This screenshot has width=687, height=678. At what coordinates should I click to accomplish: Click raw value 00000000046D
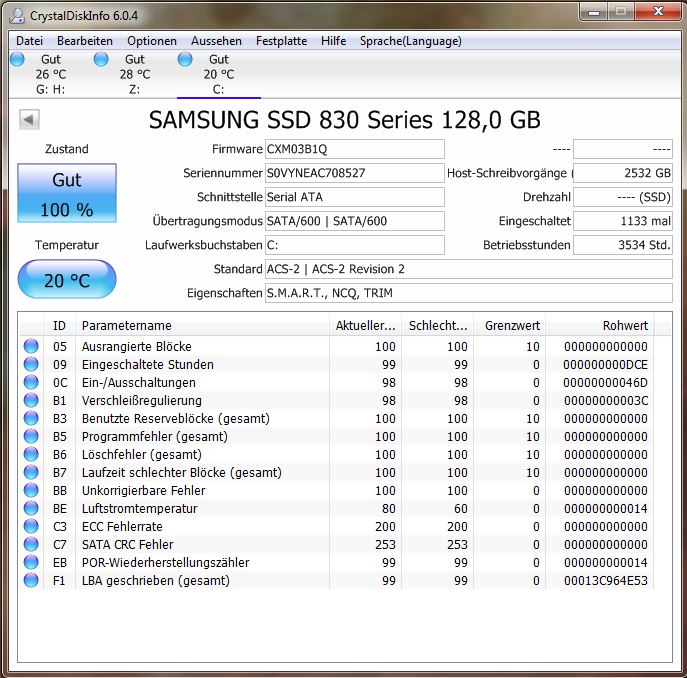[x=606, y=383]
